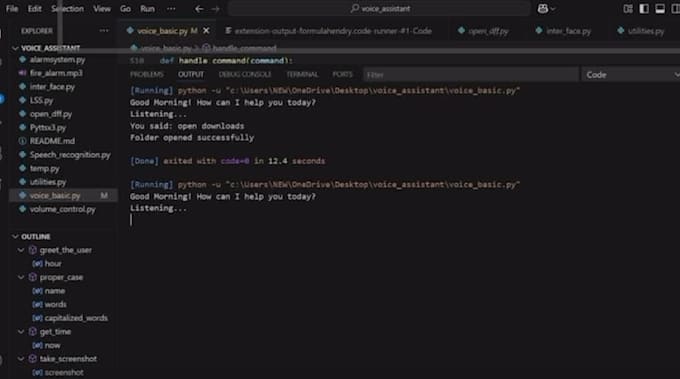
Task: Close the voice_basic.py tab
Action: (x=206, y=31)
